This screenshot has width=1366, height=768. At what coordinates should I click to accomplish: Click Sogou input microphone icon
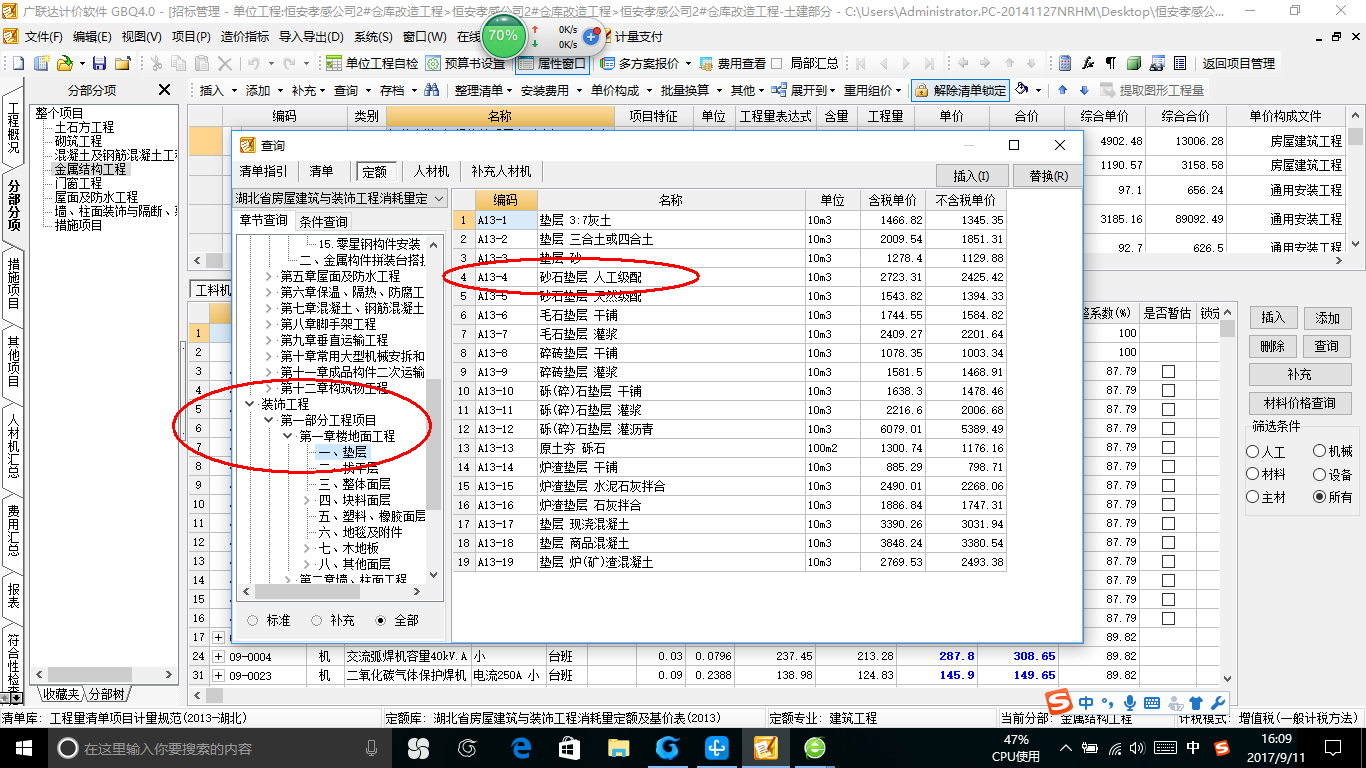[1130, 703]
